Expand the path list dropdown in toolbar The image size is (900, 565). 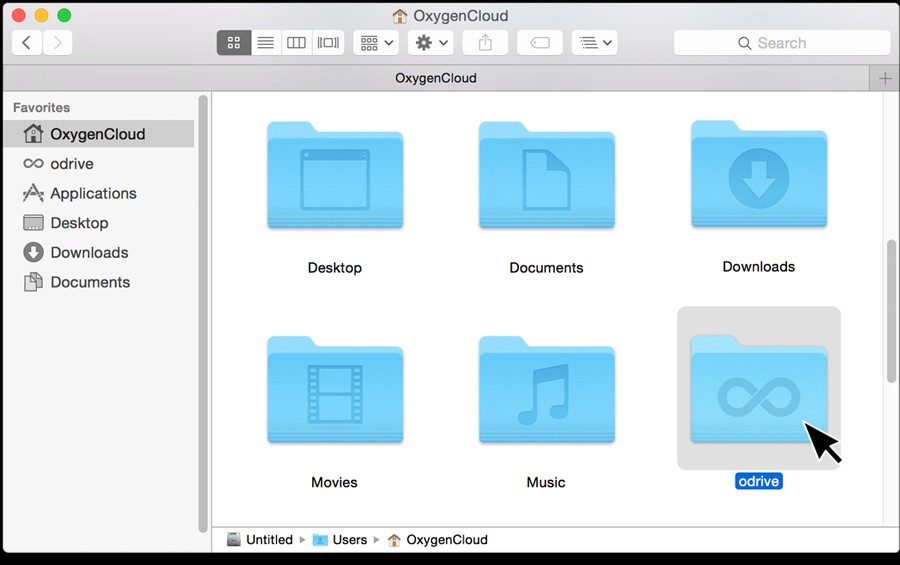pos(595,43)
